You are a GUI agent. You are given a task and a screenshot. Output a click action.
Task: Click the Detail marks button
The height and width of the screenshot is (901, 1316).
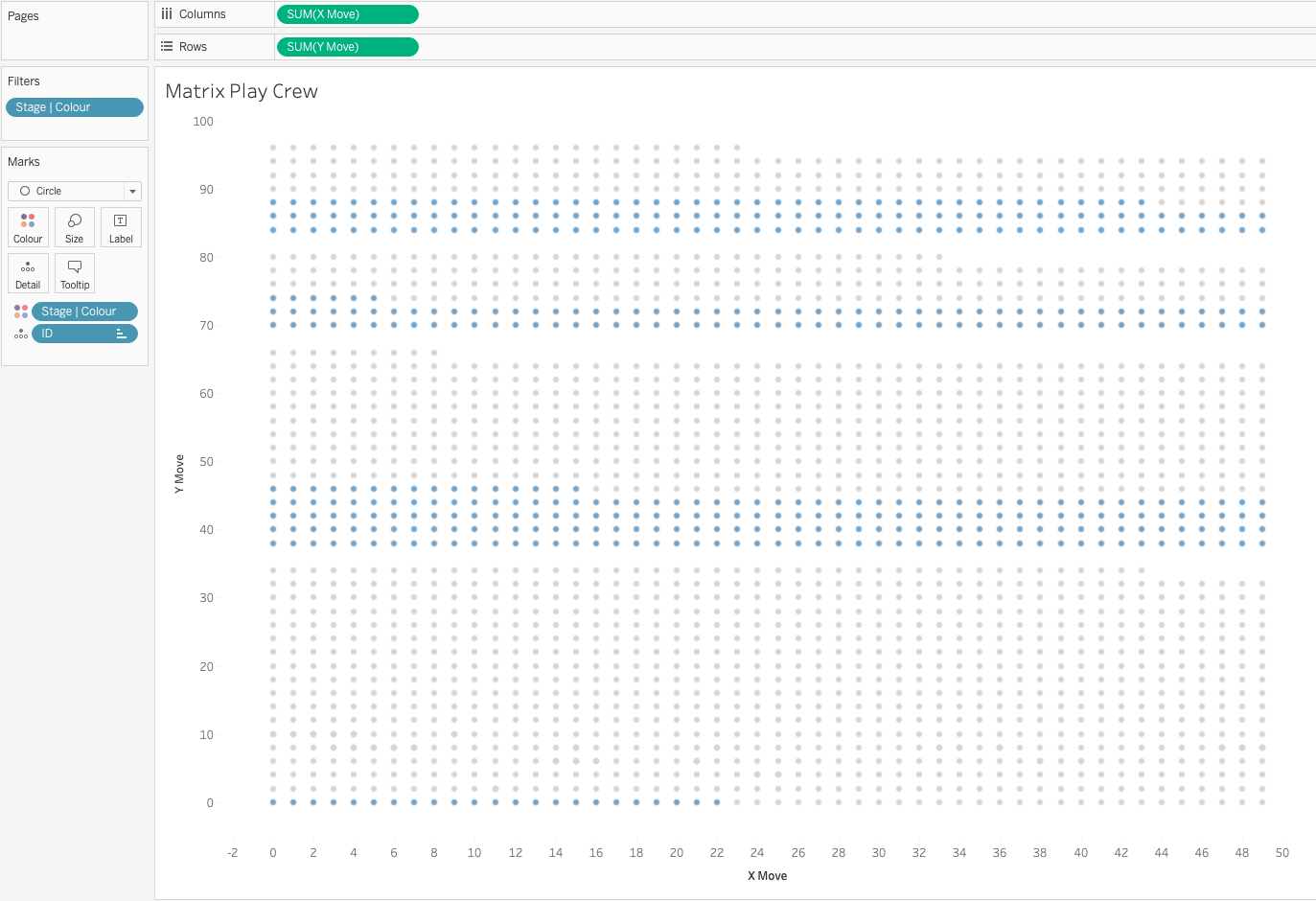click(x=28, y=273)
